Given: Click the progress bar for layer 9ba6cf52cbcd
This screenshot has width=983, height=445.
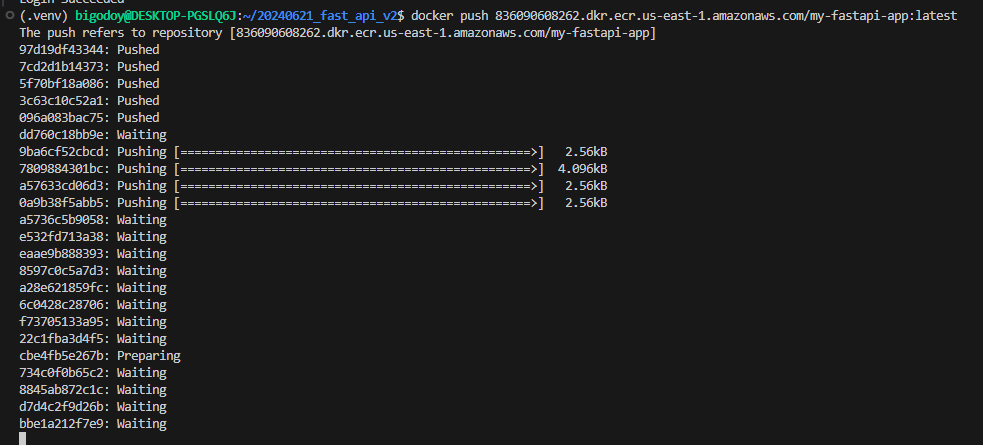Looking at the screenshot, I should coord(358,151).
